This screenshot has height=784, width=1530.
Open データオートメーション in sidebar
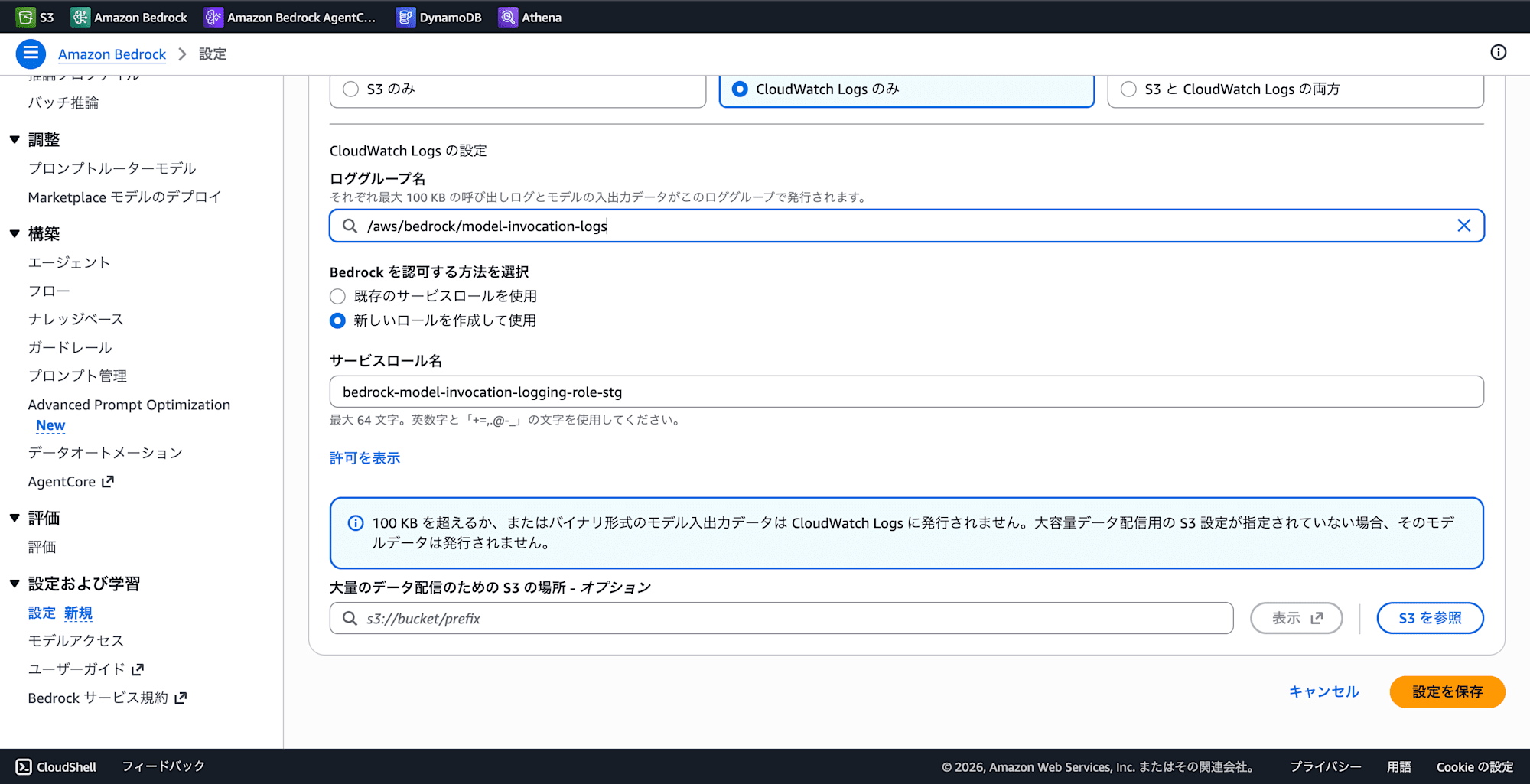(x=106, y=453)
